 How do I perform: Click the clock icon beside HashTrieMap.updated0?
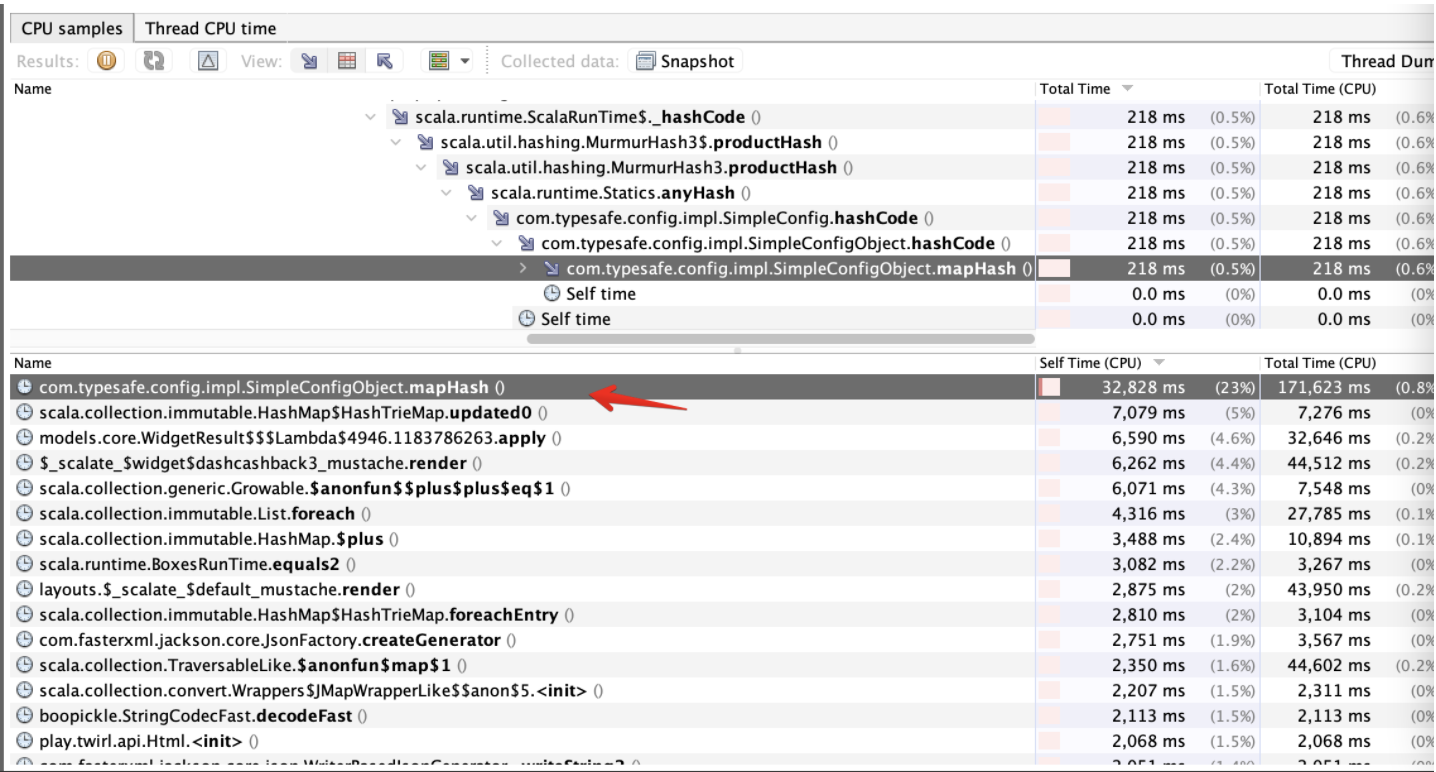pos(24,412)
